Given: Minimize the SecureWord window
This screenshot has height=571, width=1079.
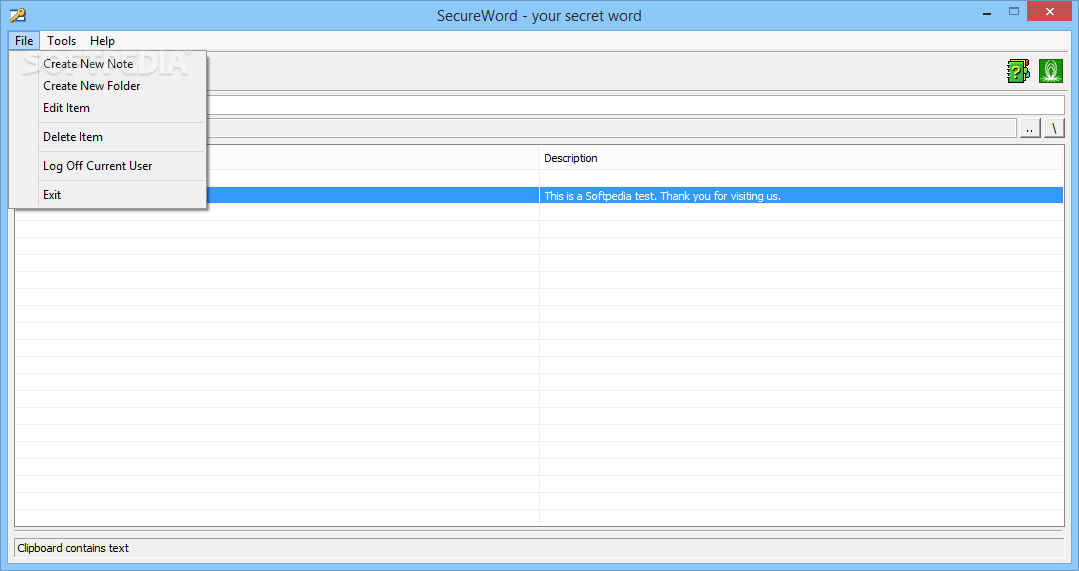Looking at the screenshot, I should [987, 12].
